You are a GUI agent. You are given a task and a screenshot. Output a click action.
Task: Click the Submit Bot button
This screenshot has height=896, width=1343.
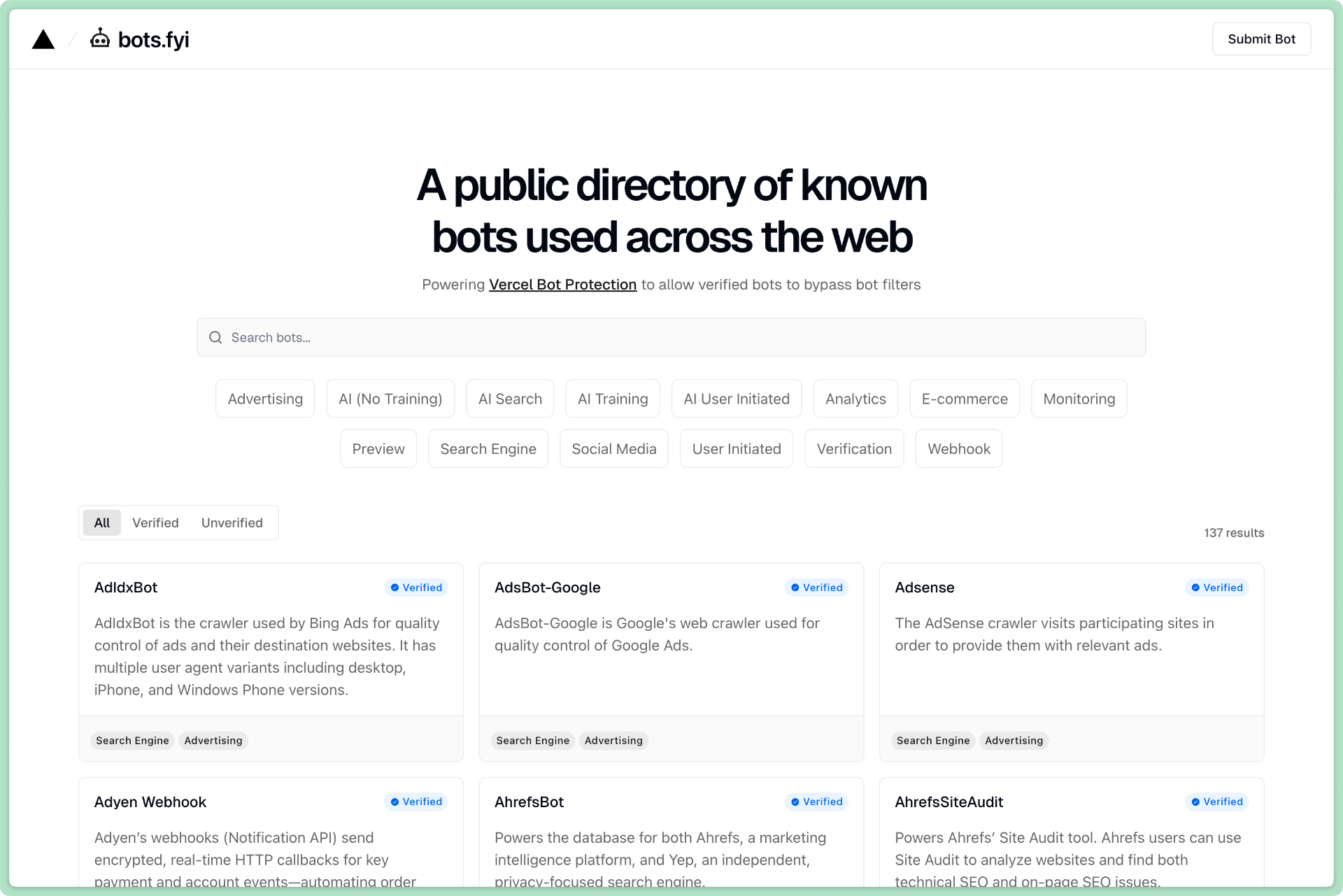[1261, 39]
